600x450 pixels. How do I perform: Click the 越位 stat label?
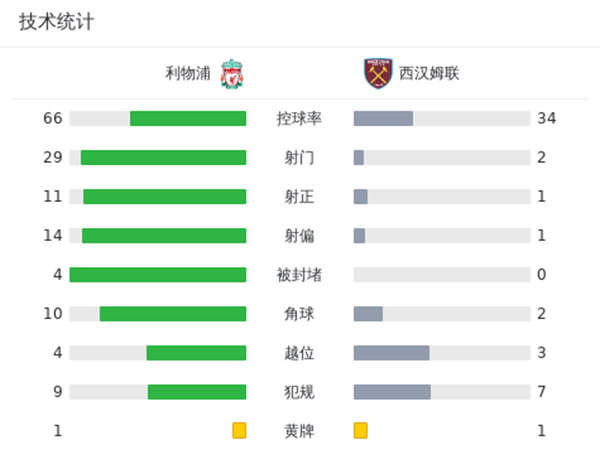click(x=299, y=352)
